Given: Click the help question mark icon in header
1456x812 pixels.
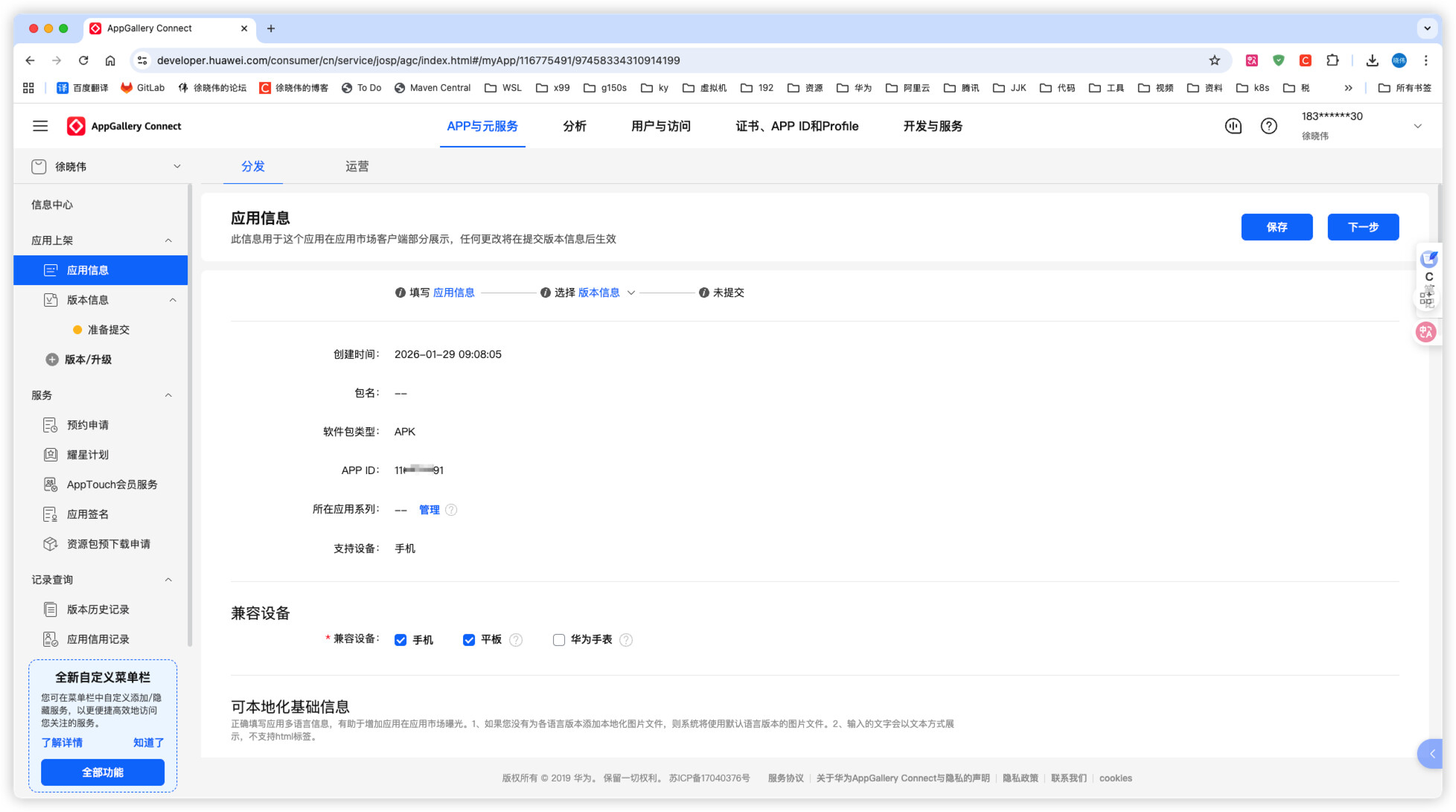Looking at the screenshot, I should 1268,126.
